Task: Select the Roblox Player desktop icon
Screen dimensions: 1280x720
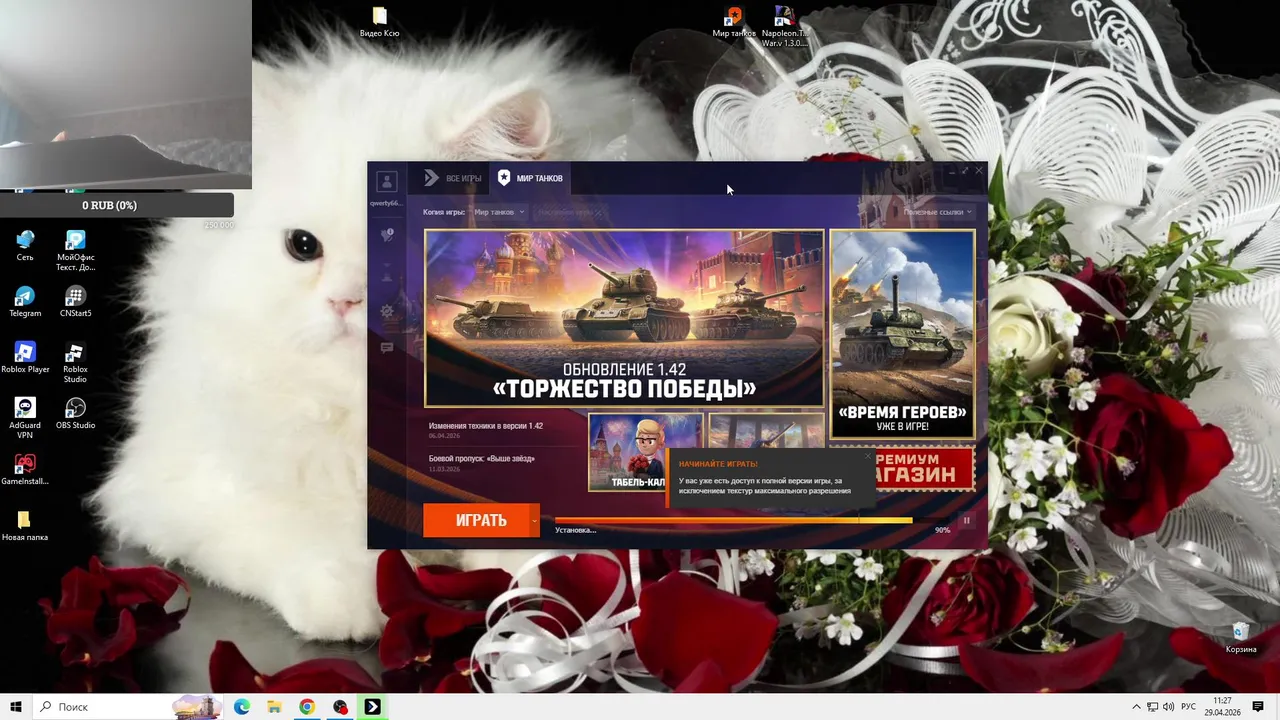Action: coord(25,358)
